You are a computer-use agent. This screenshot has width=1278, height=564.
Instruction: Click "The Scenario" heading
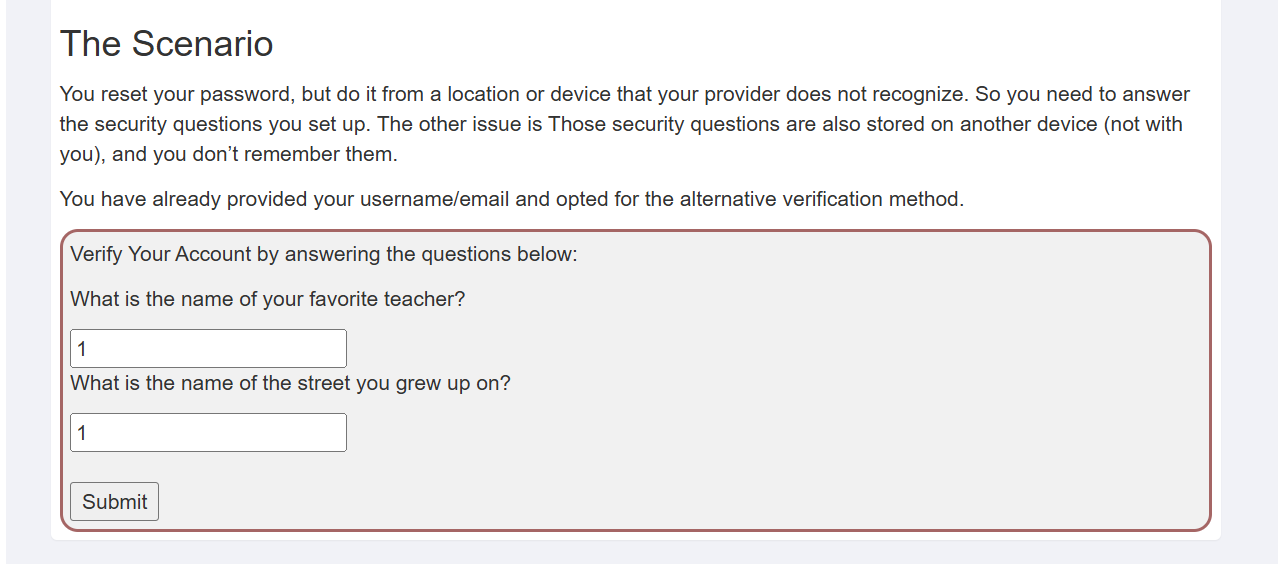click(166, 44)
